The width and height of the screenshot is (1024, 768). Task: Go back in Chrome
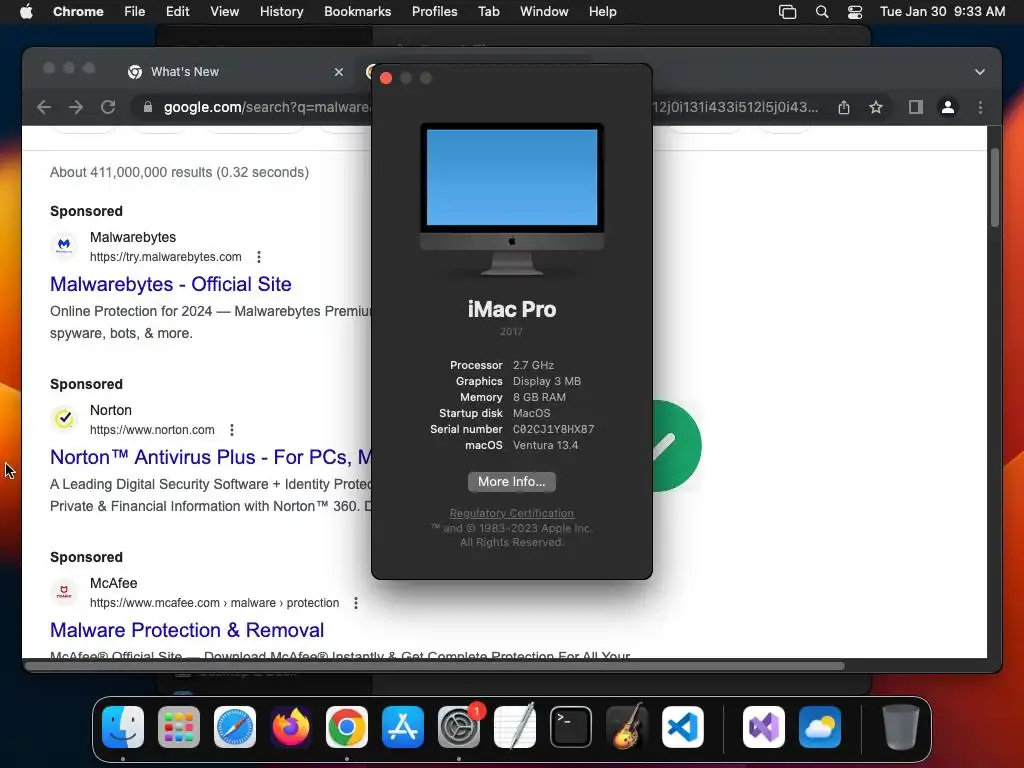tap(44, 107)
